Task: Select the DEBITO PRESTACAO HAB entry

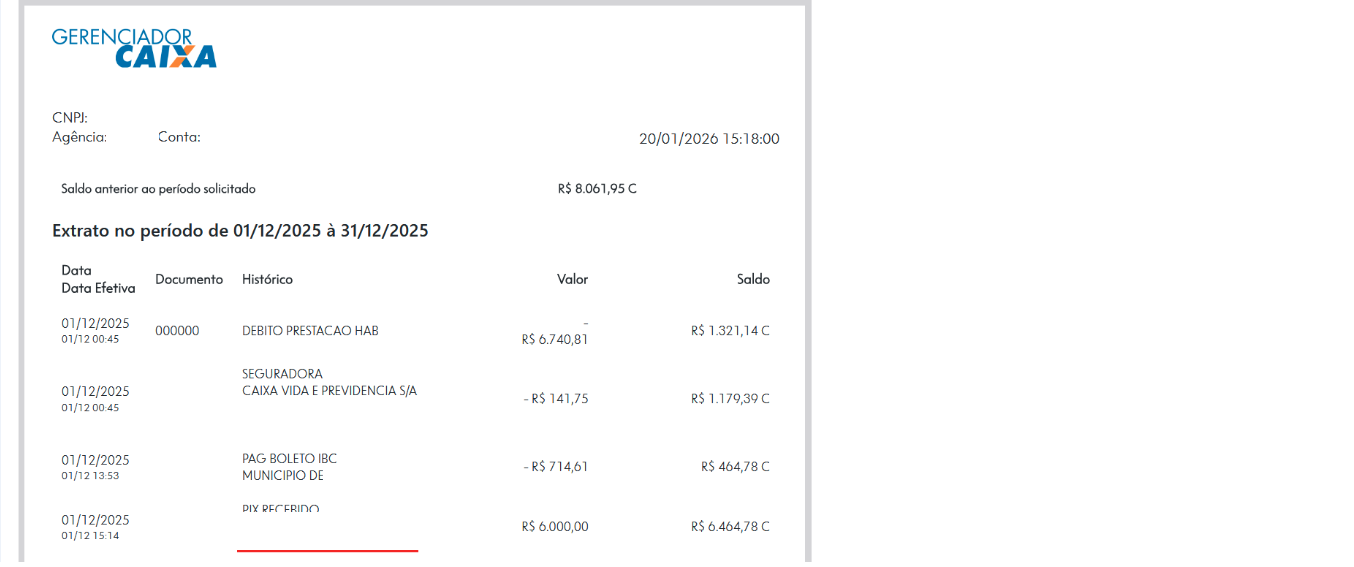Action: (x=310, y=331)
